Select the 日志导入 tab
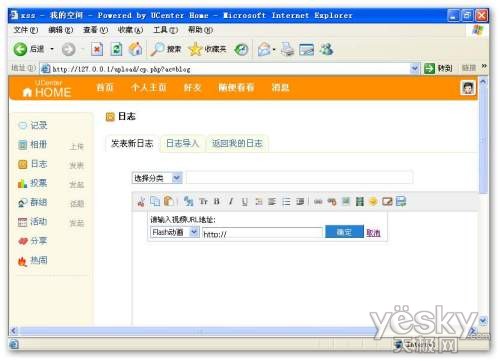The height and width of the screenshot is (361, 500). point(182,143)
